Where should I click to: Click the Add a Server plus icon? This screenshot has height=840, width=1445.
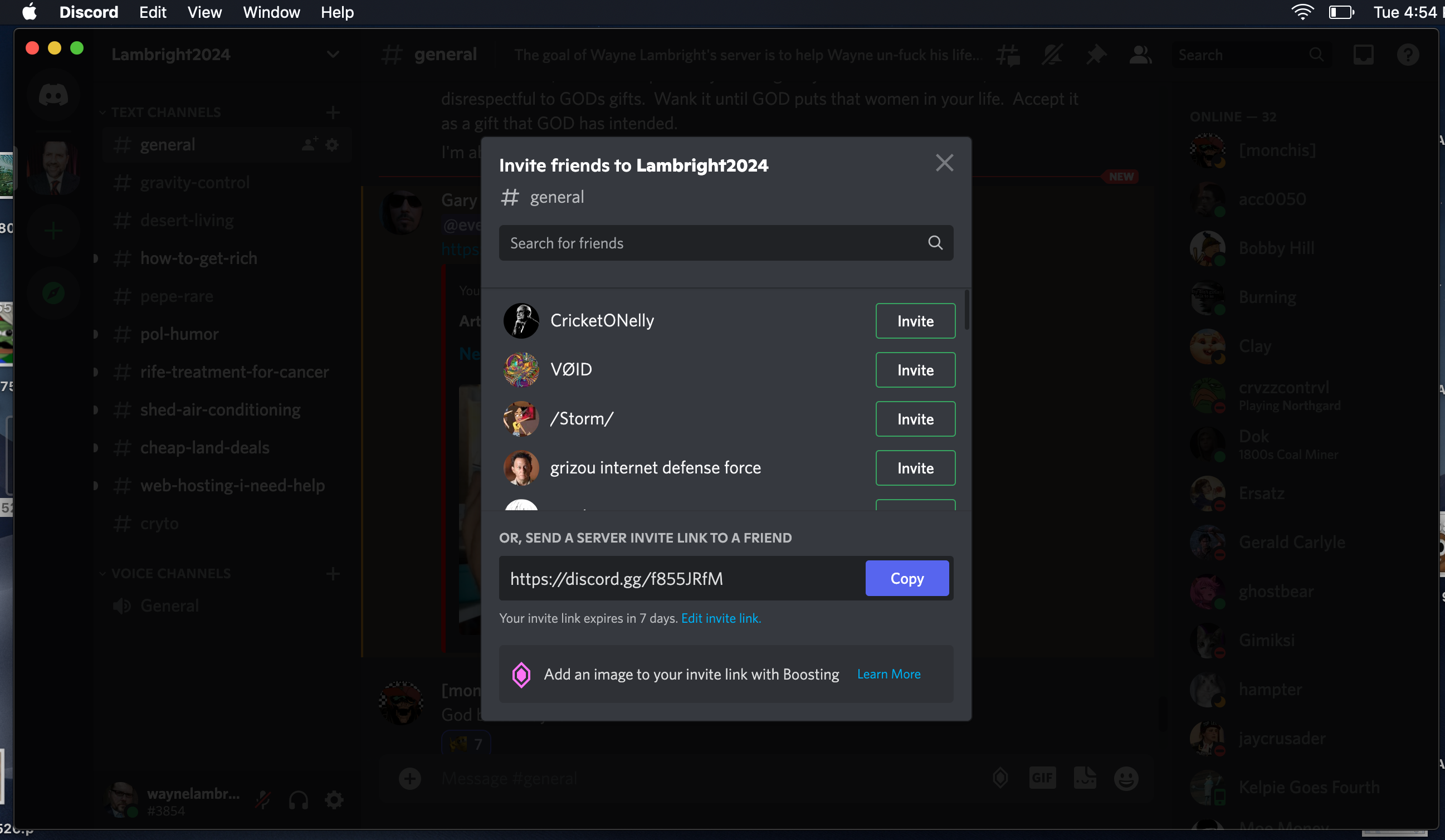click(x=53, y=231)
